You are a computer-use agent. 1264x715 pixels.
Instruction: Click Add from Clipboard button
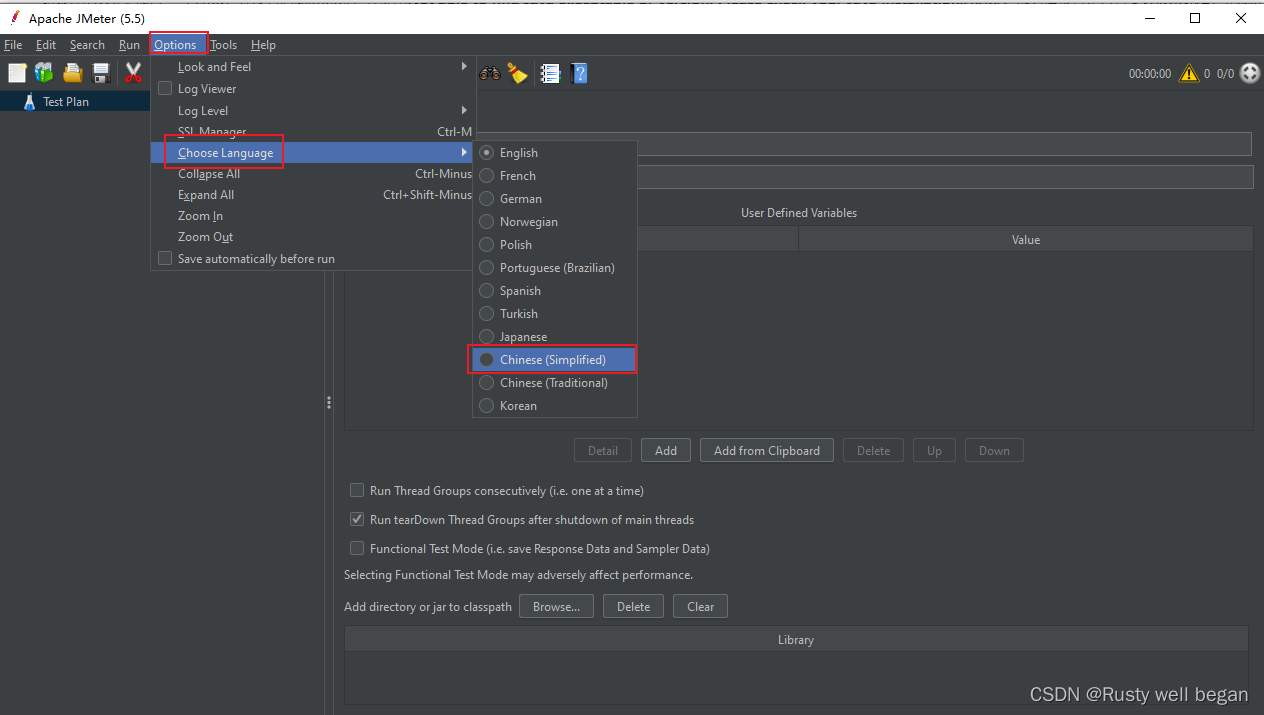click(x=767, y=451)
